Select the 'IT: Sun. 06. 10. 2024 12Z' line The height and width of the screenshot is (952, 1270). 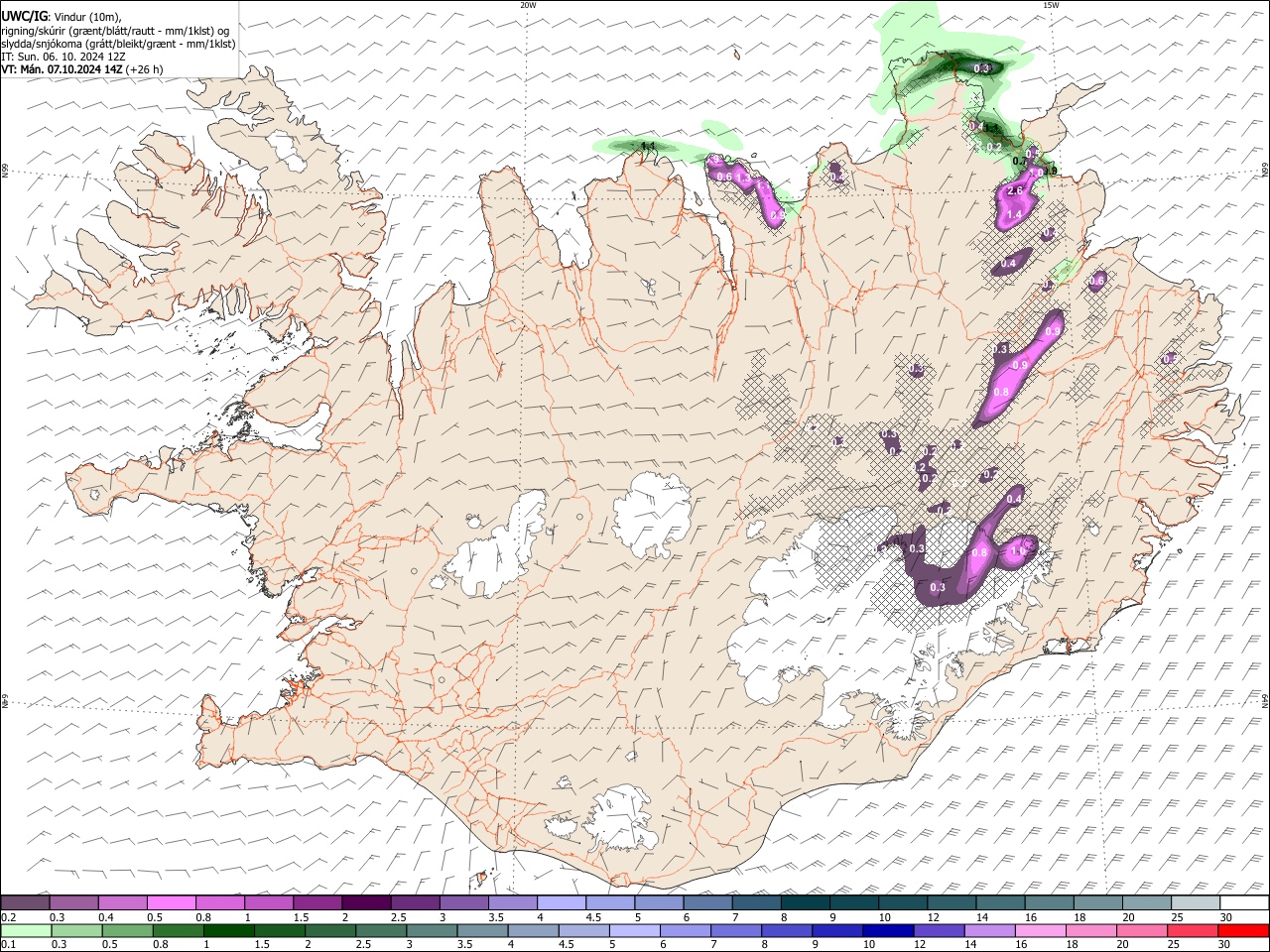63,57
